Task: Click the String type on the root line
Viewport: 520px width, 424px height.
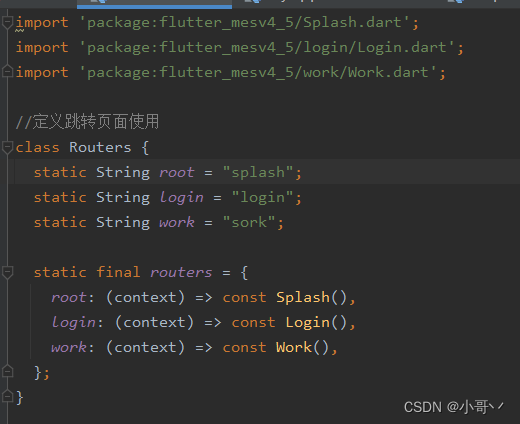Action: click(123, 173)
